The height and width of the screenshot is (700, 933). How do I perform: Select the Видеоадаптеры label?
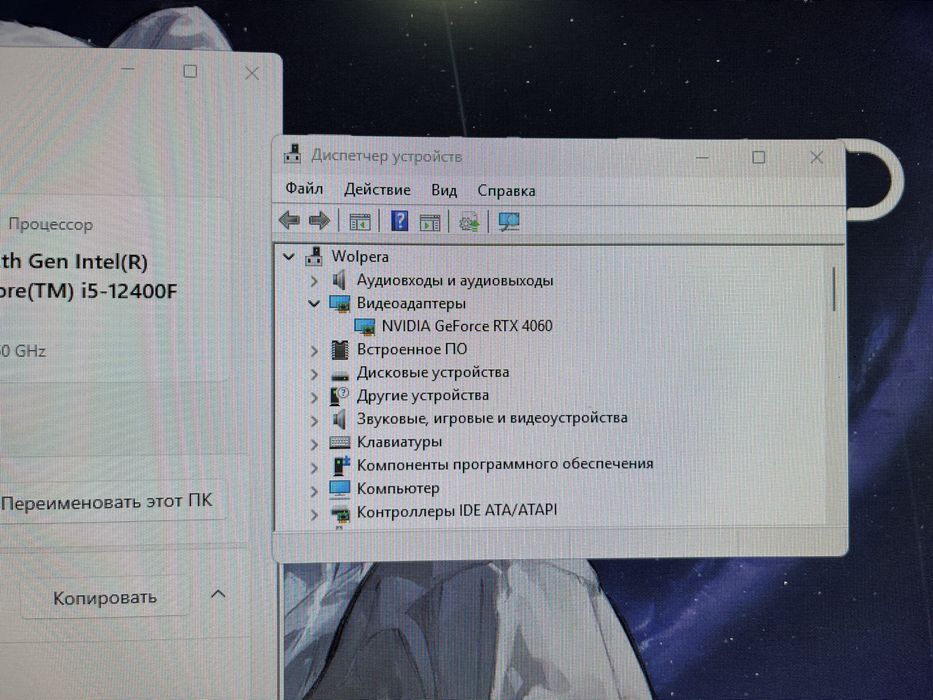tap(411, 304)
